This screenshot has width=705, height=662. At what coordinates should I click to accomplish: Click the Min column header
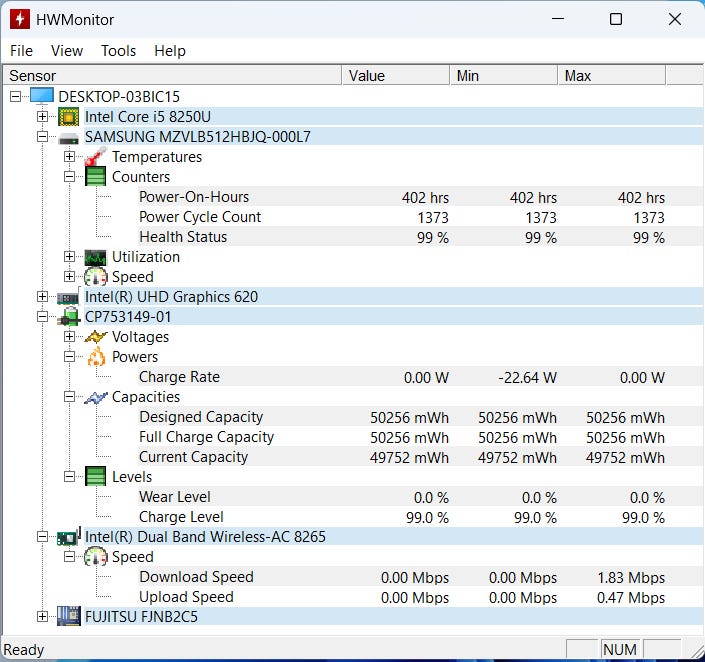(x=504, y=76)
